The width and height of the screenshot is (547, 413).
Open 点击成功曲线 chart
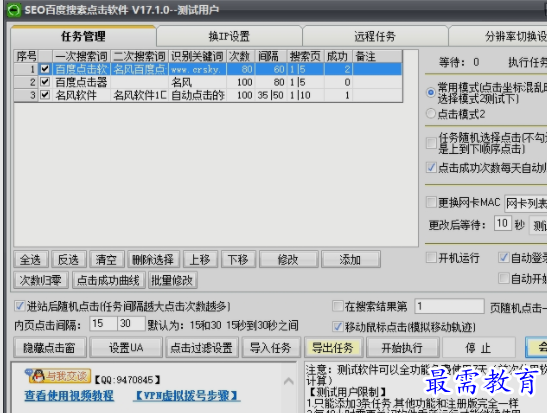108,280
